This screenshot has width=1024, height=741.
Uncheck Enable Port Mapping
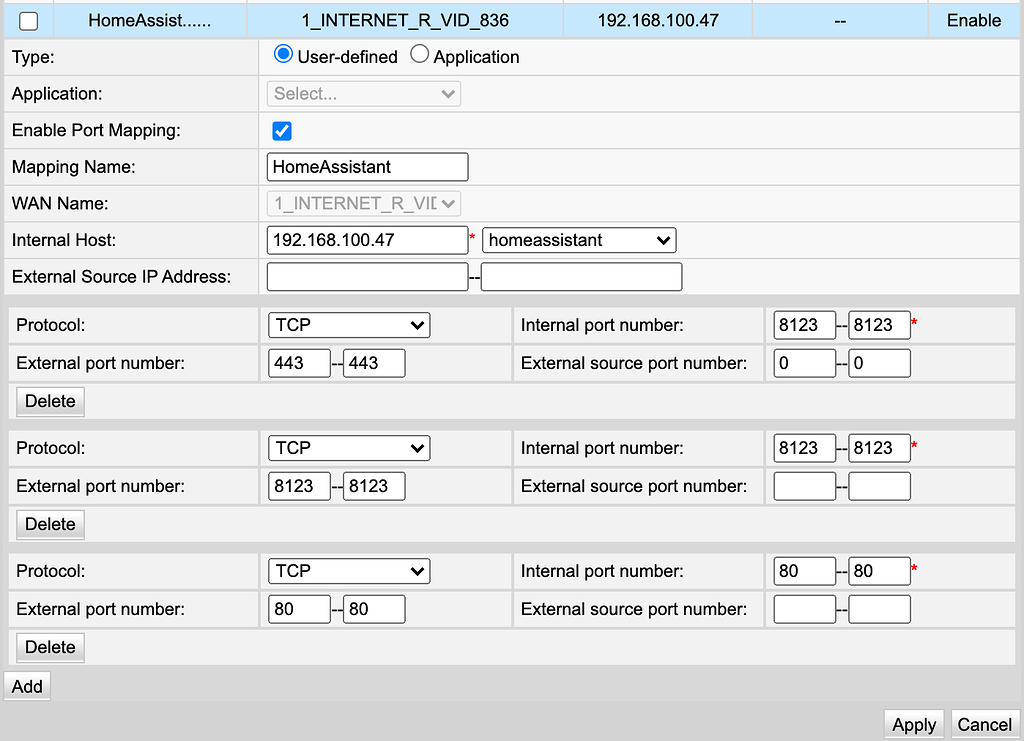[x=281, y=130]
